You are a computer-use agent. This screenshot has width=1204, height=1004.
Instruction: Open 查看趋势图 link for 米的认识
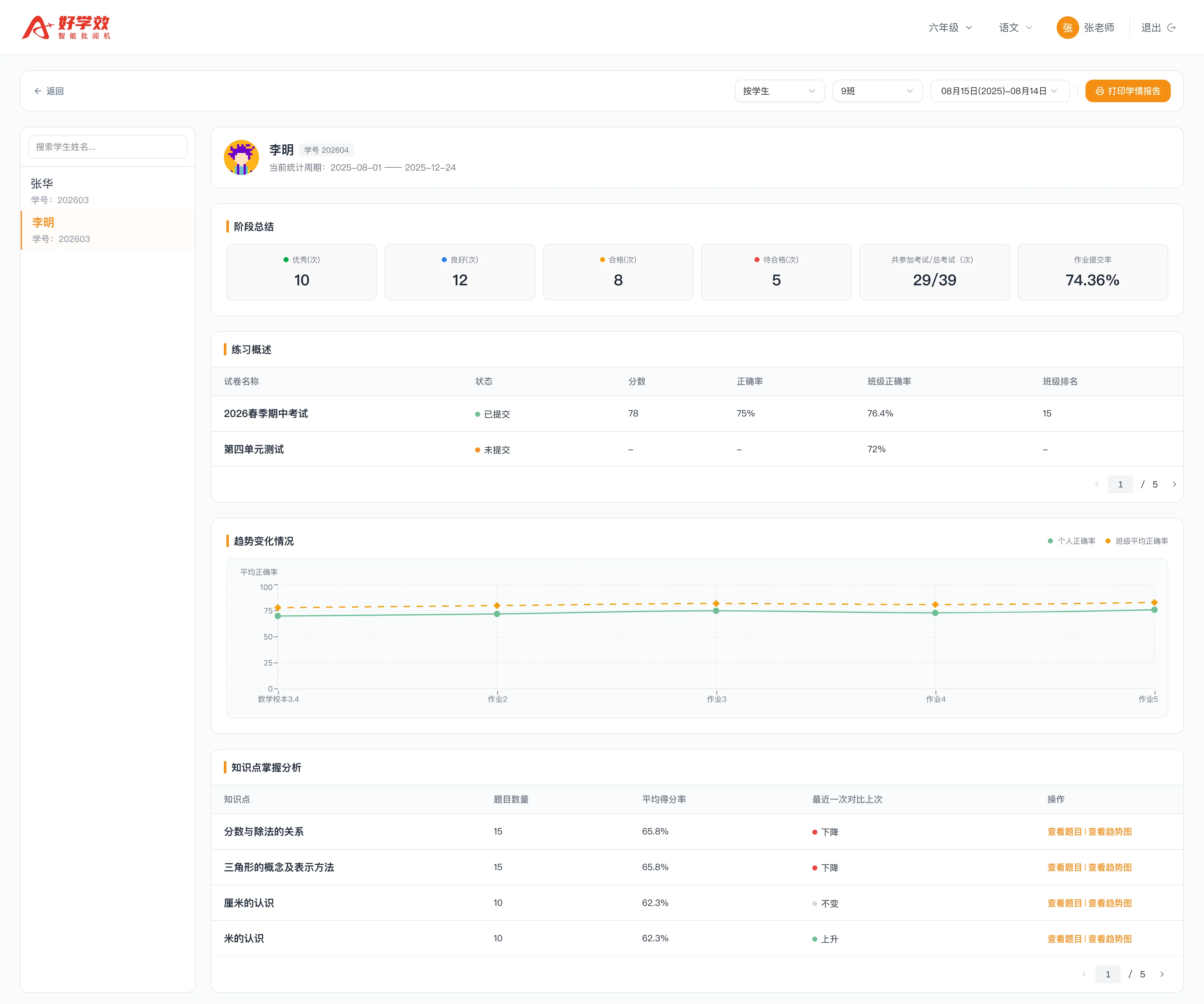(1110, 939)
